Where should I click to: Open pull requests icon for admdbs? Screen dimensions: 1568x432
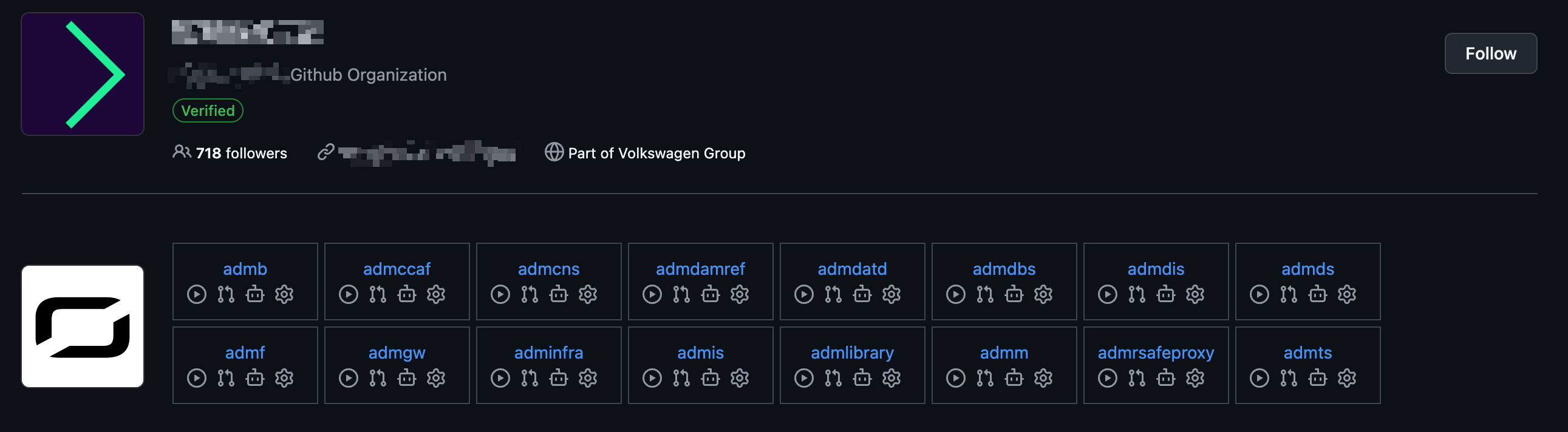point(985,294)
